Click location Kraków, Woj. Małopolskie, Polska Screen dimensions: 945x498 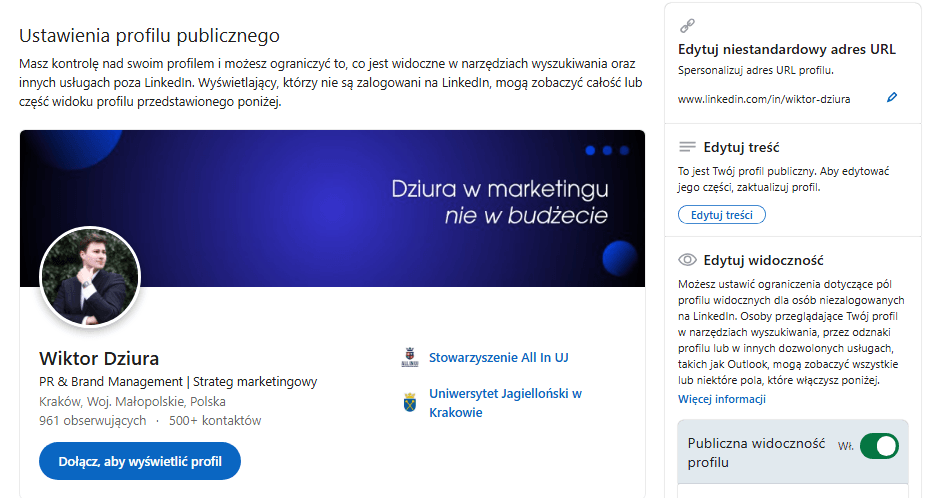132,402
